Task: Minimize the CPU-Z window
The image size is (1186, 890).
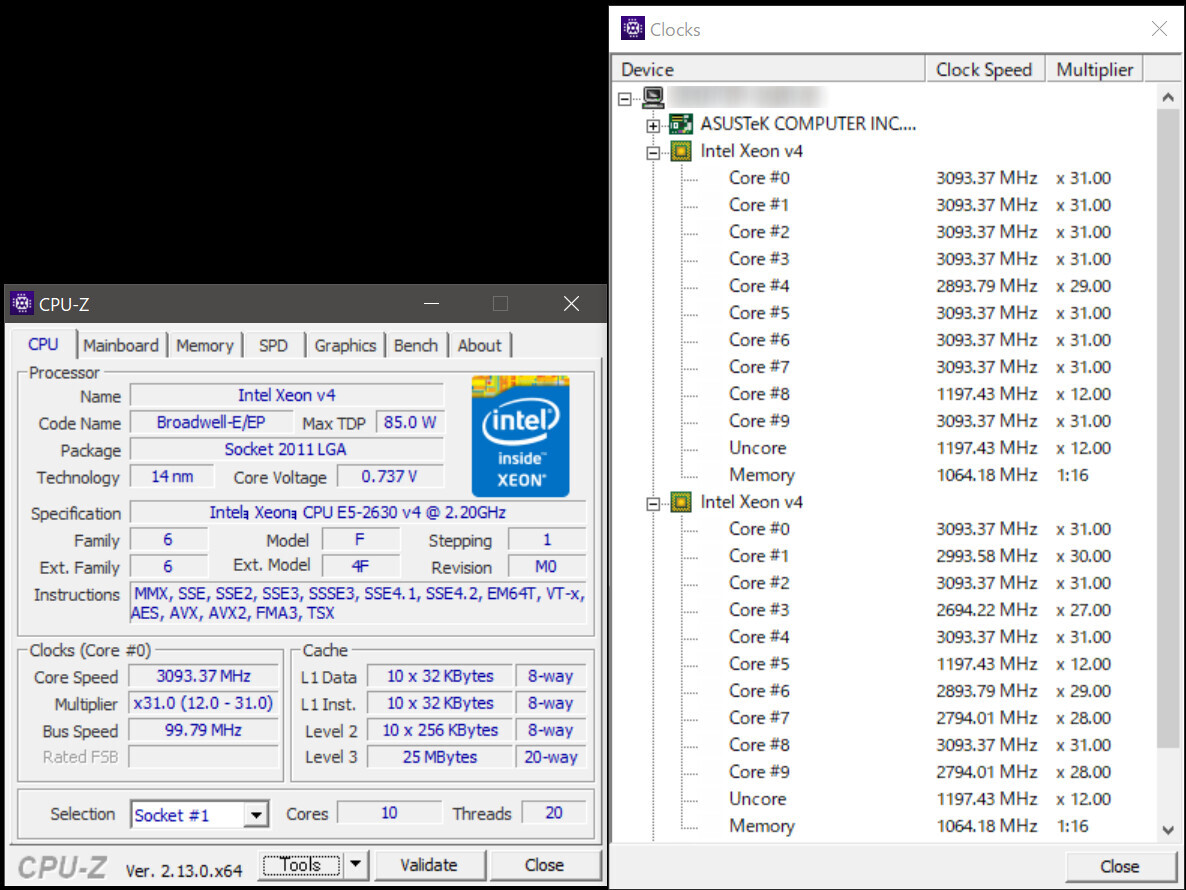Action: [x=431, y=303]
